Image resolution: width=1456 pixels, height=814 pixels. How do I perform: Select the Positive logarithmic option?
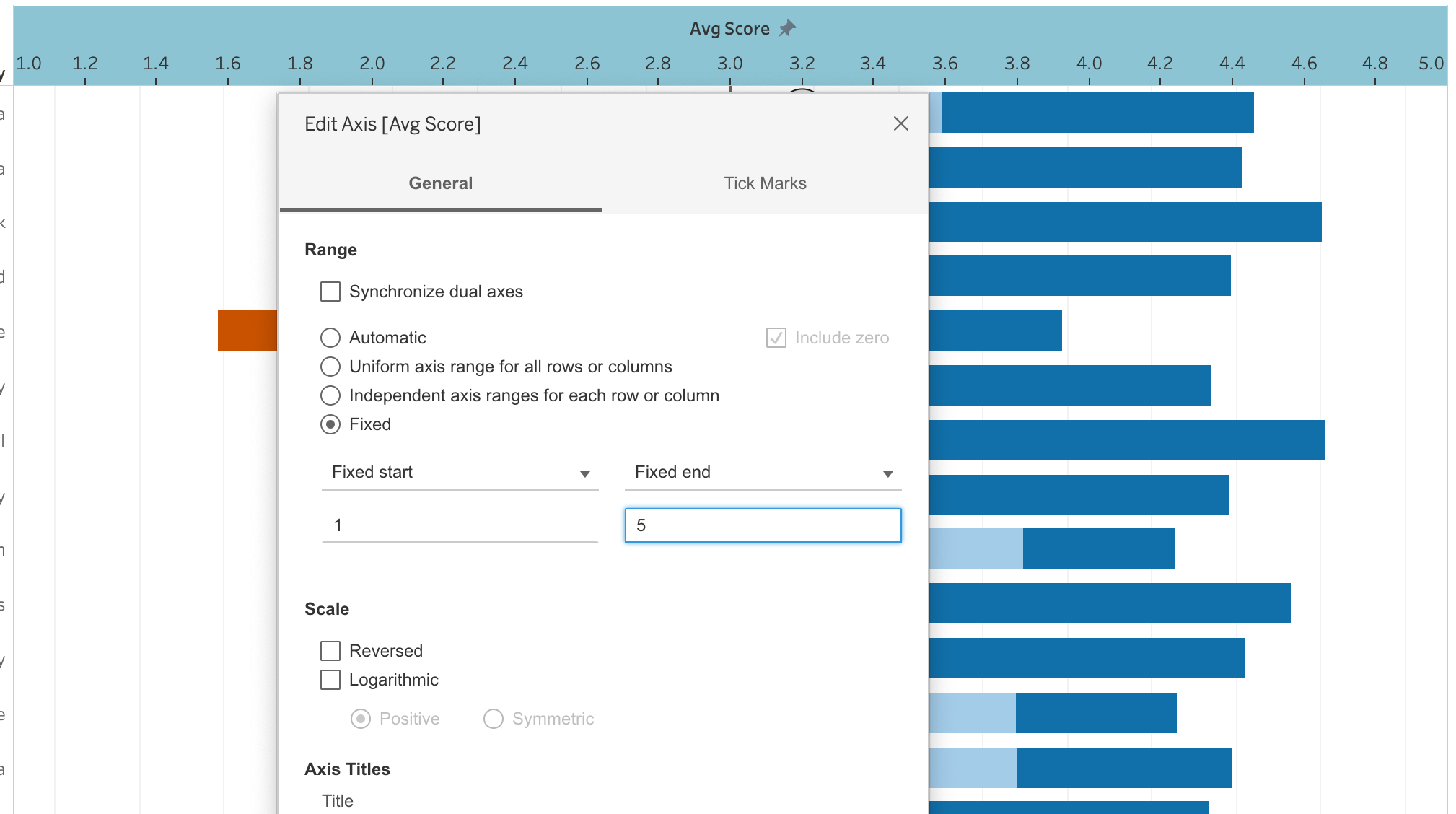361,719
